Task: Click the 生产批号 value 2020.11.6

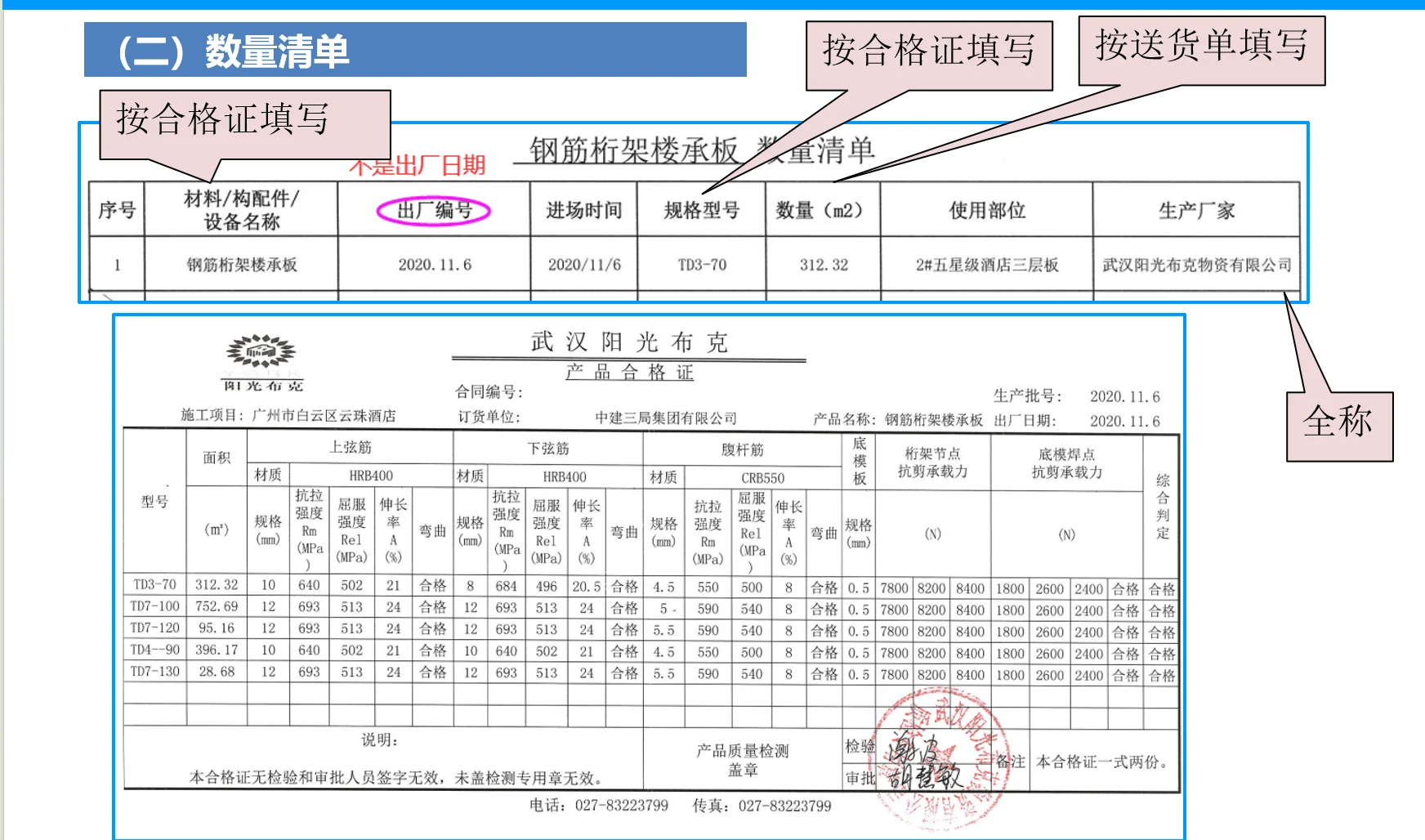Action: (x=1124, y=397)
